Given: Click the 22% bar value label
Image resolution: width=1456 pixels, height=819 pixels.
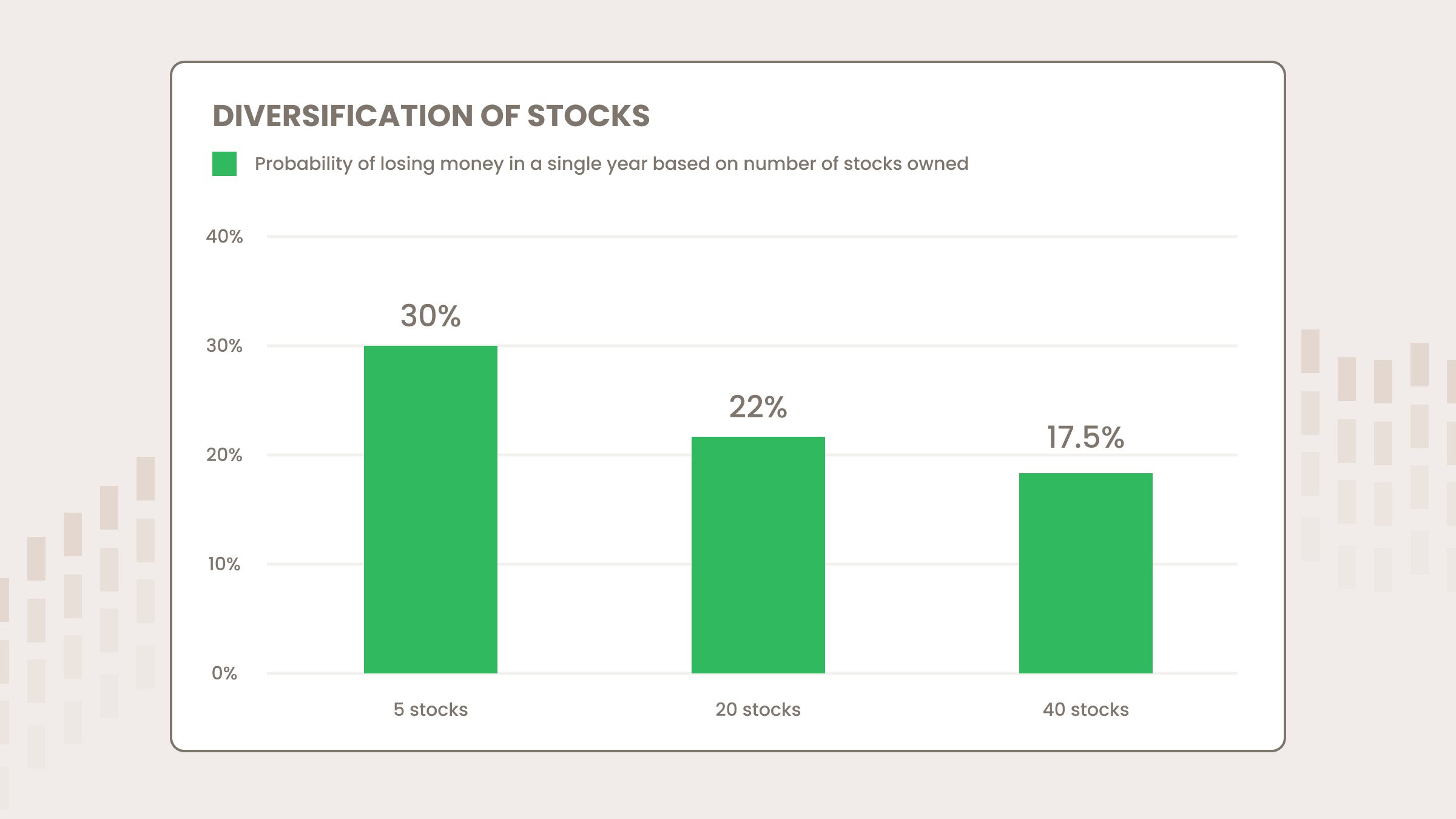Looking at the screenshot, I should [758, 406].
